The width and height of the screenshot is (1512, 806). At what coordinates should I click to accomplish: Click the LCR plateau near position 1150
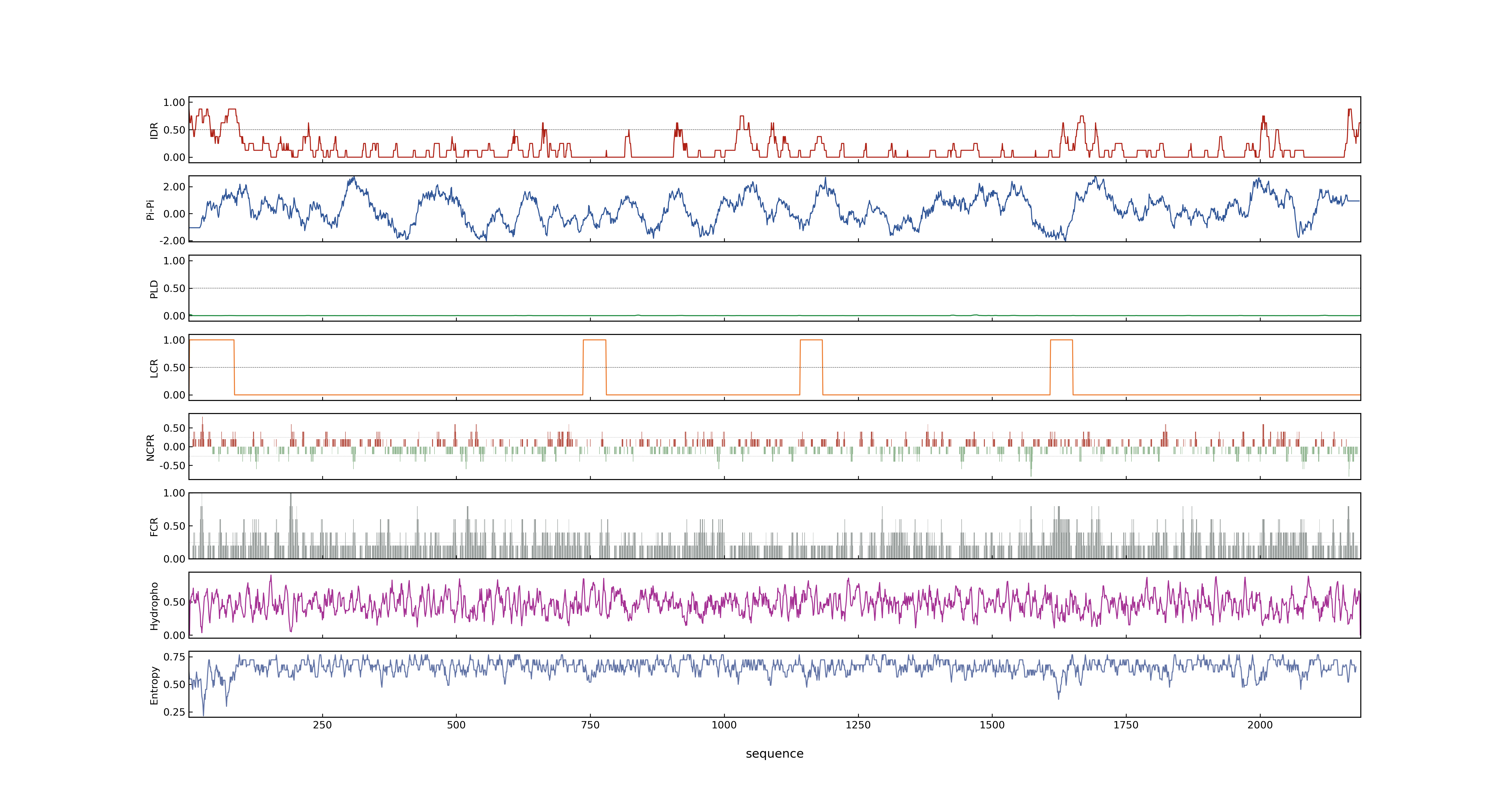[x=811, y=340]
